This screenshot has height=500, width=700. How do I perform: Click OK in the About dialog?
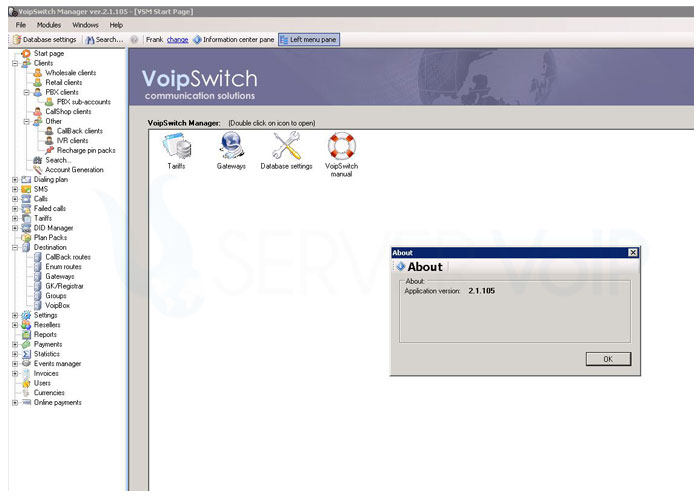click(x=608, y=359)
